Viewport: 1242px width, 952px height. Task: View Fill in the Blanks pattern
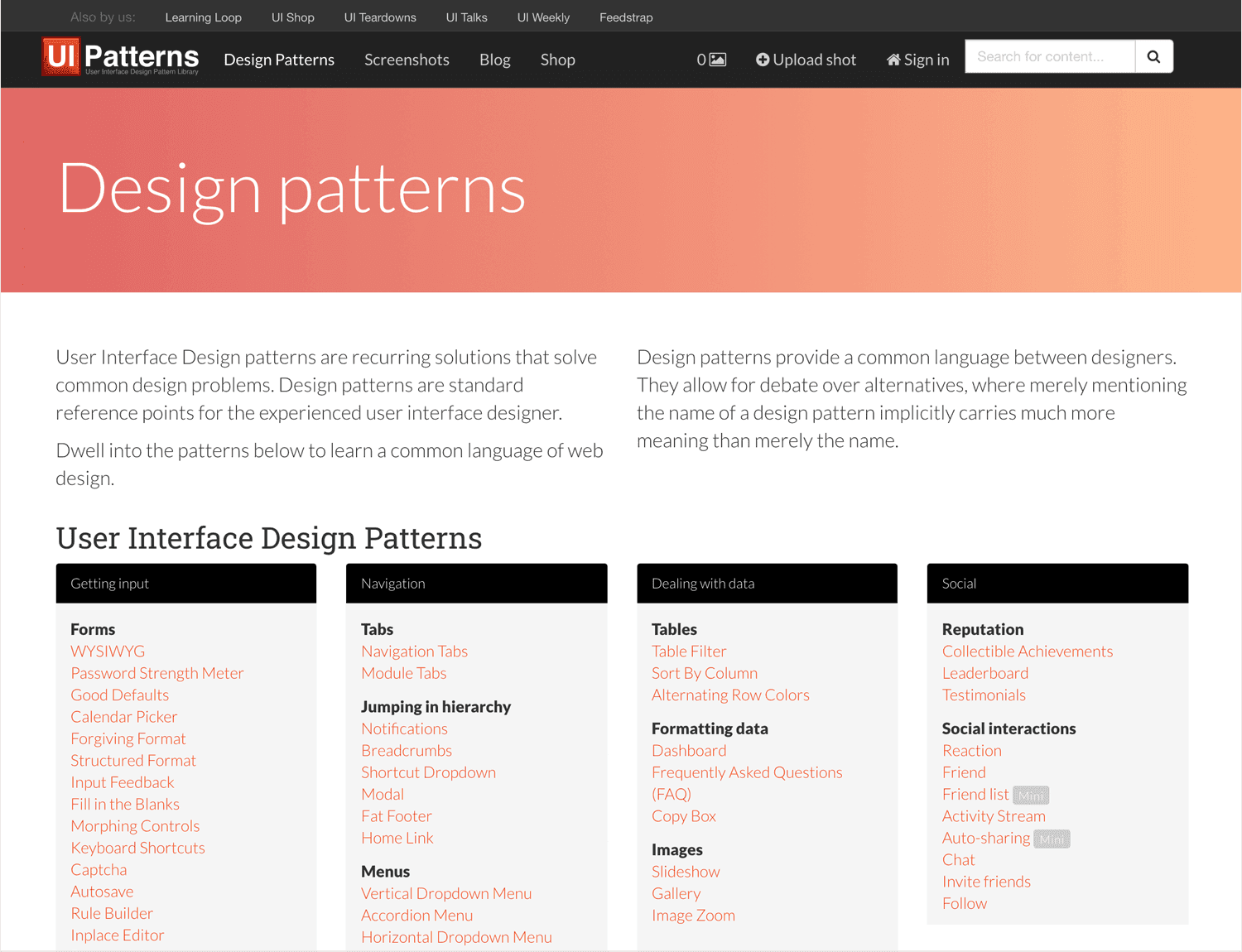[125, 804]
